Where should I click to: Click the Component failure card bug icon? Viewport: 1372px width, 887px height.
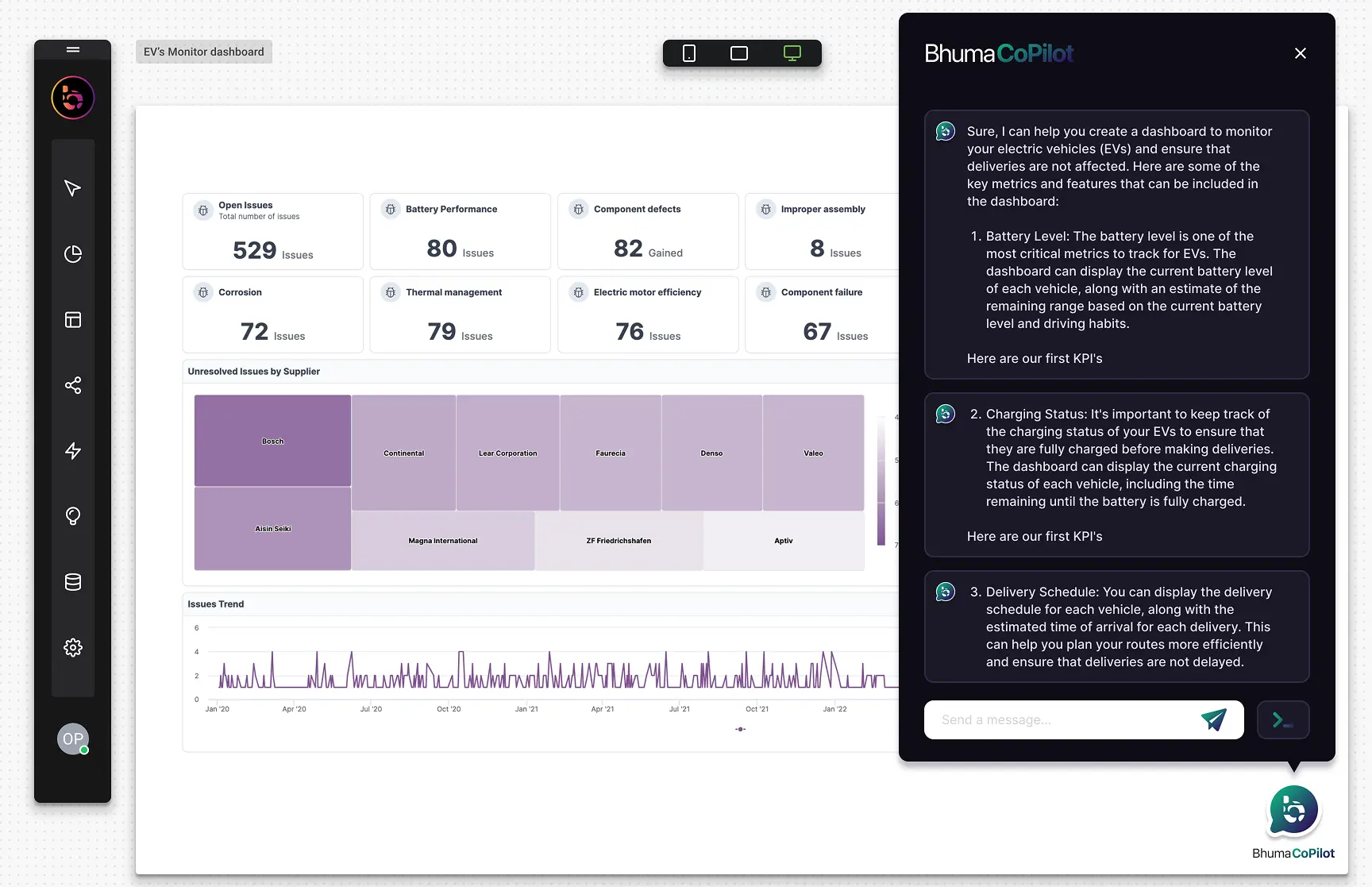coord(766,292)
